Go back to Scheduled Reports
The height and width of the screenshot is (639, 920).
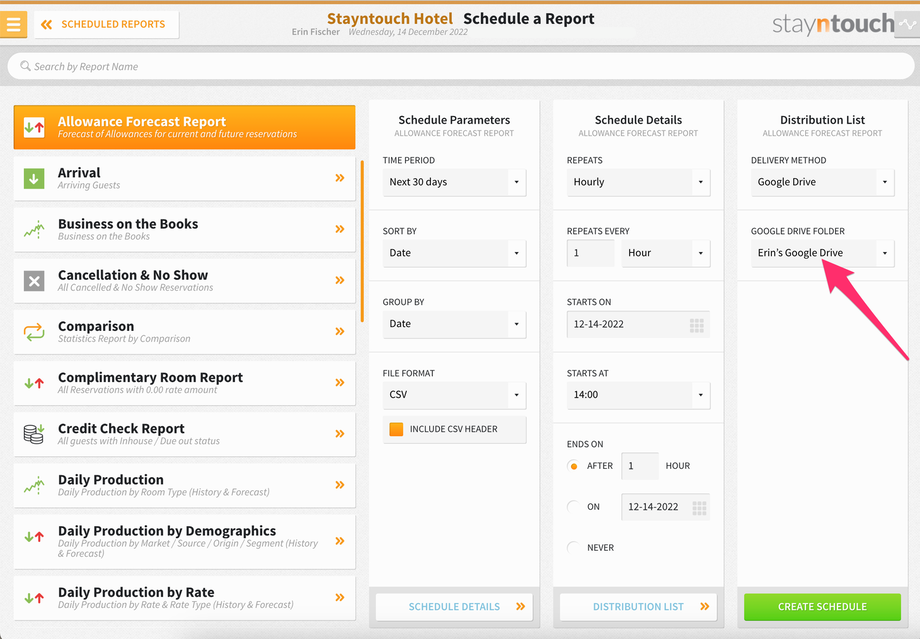point(106,24)
